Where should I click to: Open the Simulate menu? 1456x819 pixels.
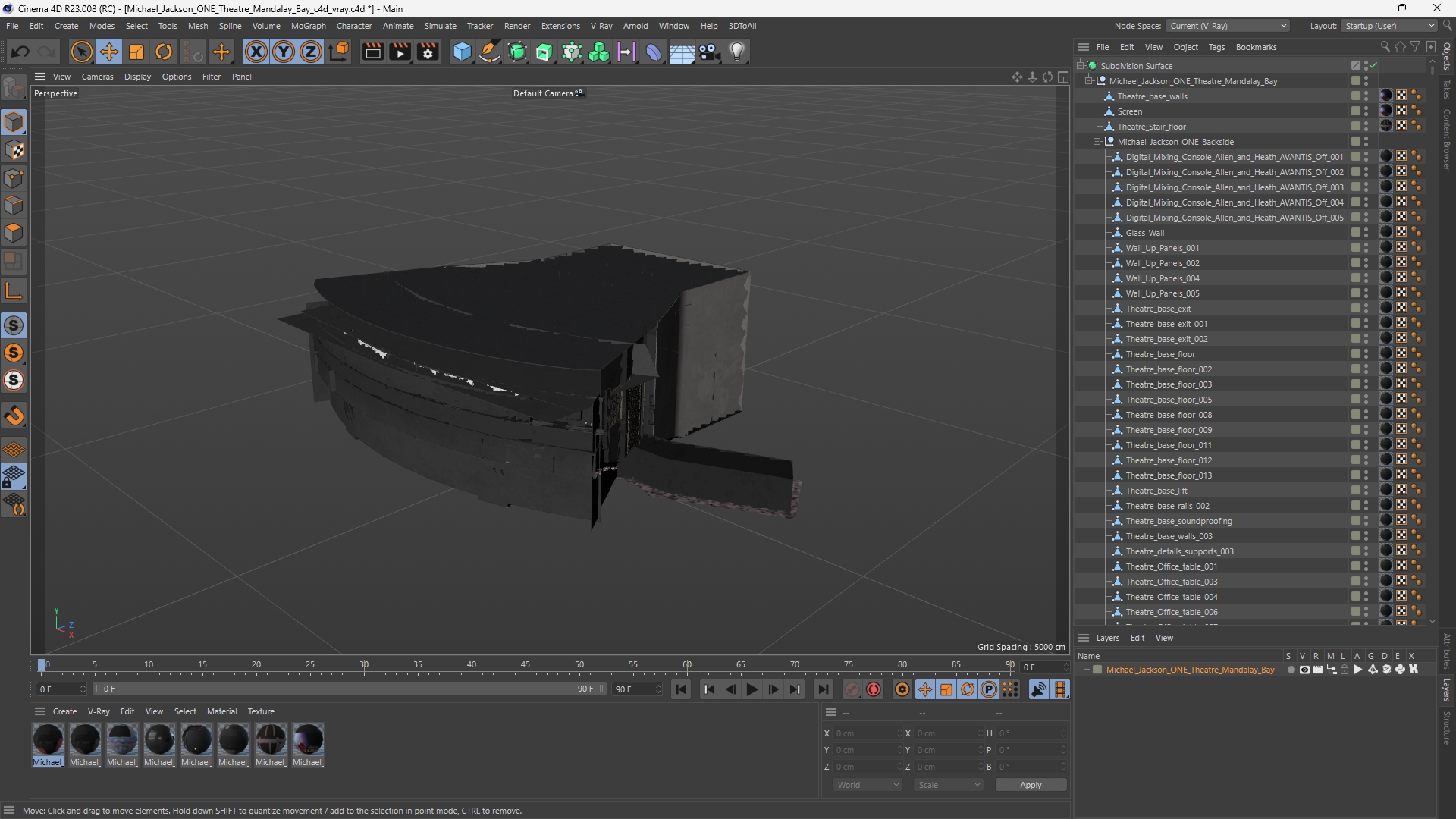[440, 26]
